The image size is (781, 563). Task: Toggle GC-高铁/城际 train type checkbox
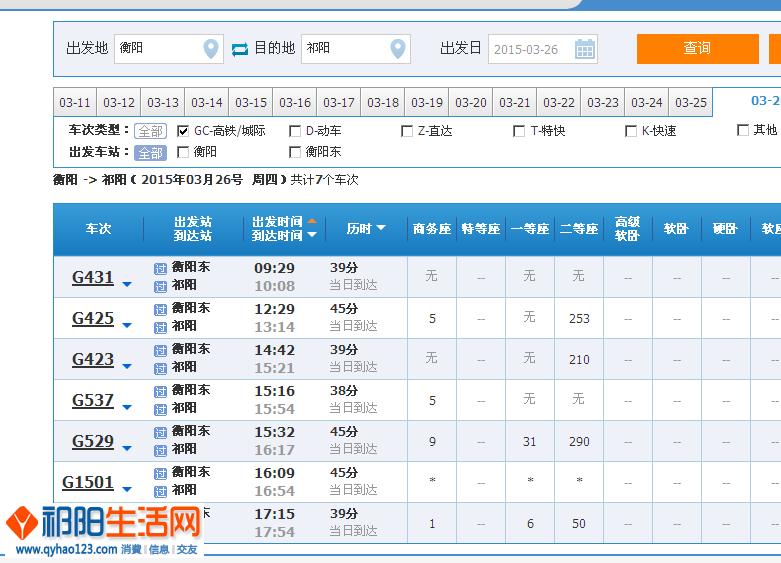(183, 131)
